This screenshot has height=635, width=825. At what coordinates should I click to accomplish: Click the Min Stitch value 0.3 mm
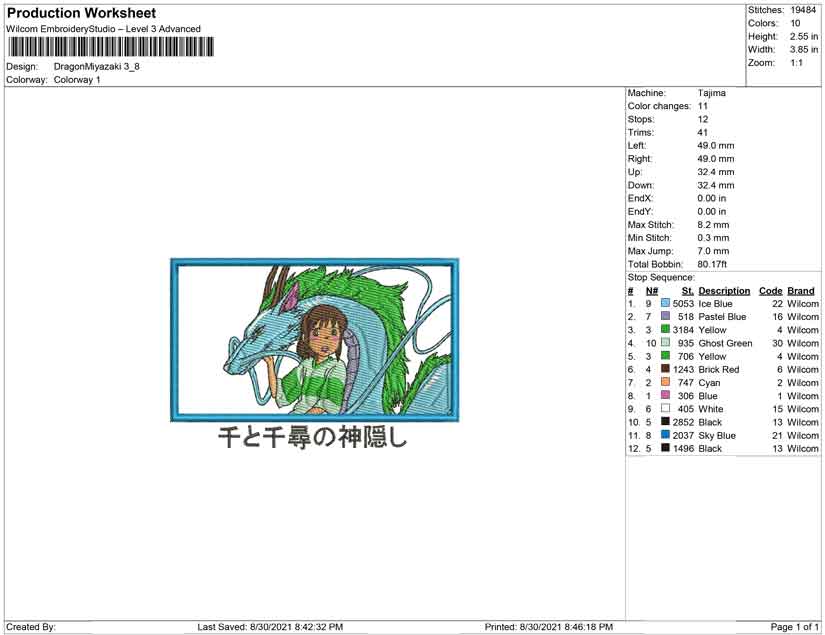click(713, 238)
